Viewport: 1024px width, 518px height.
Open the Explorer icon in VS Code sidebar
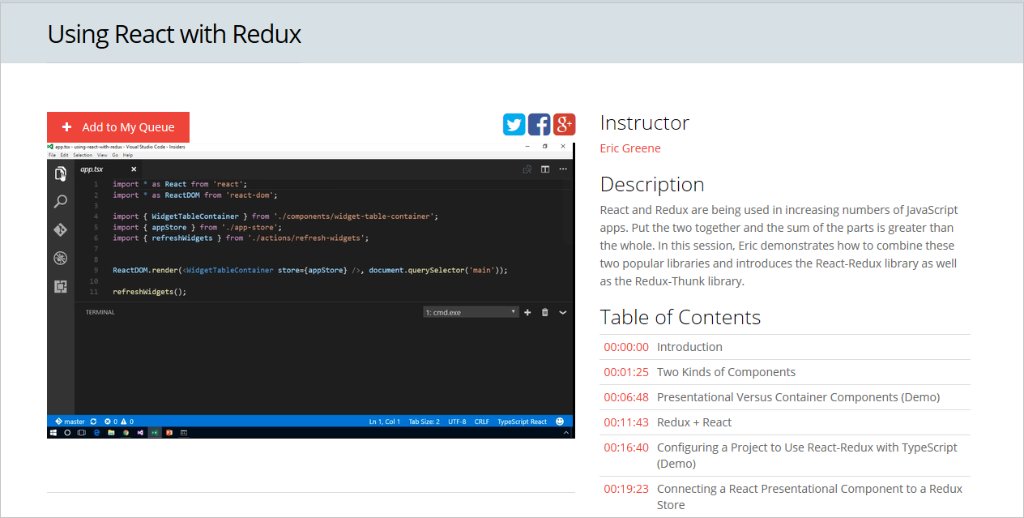[60, 173]
